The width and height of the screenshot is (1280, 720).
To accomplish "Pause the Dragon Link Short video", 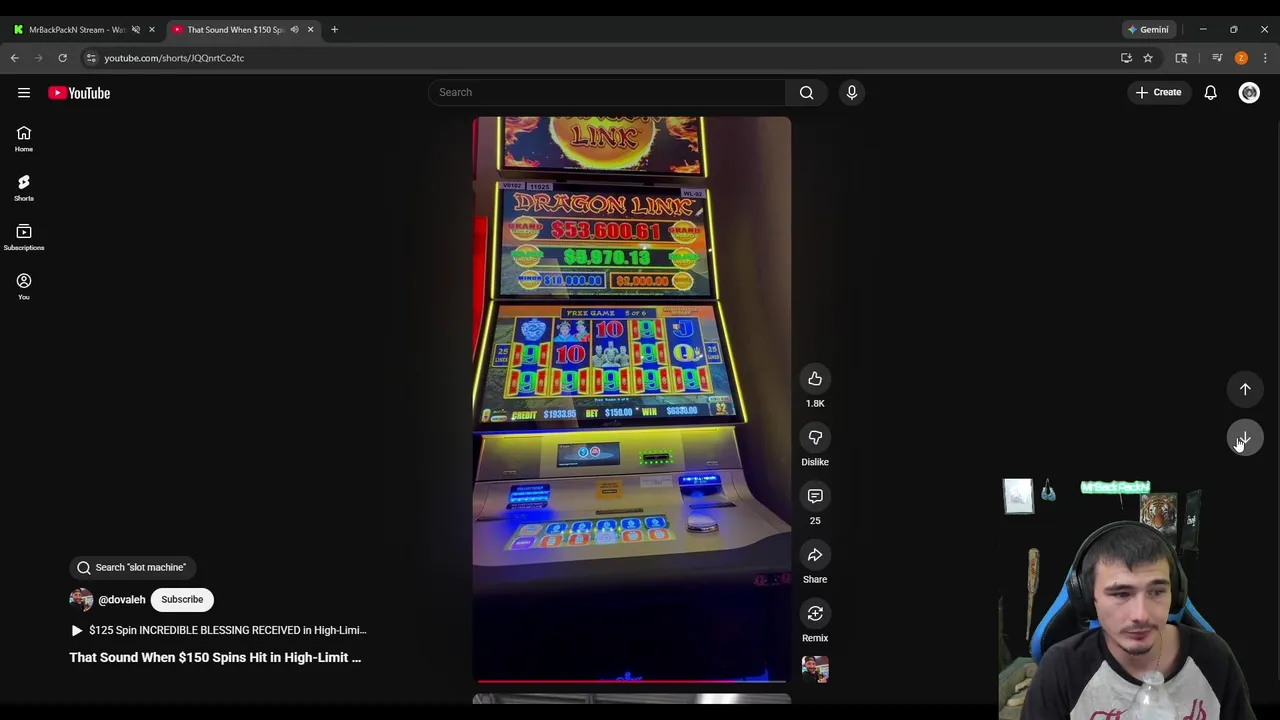I will point(631,399).
